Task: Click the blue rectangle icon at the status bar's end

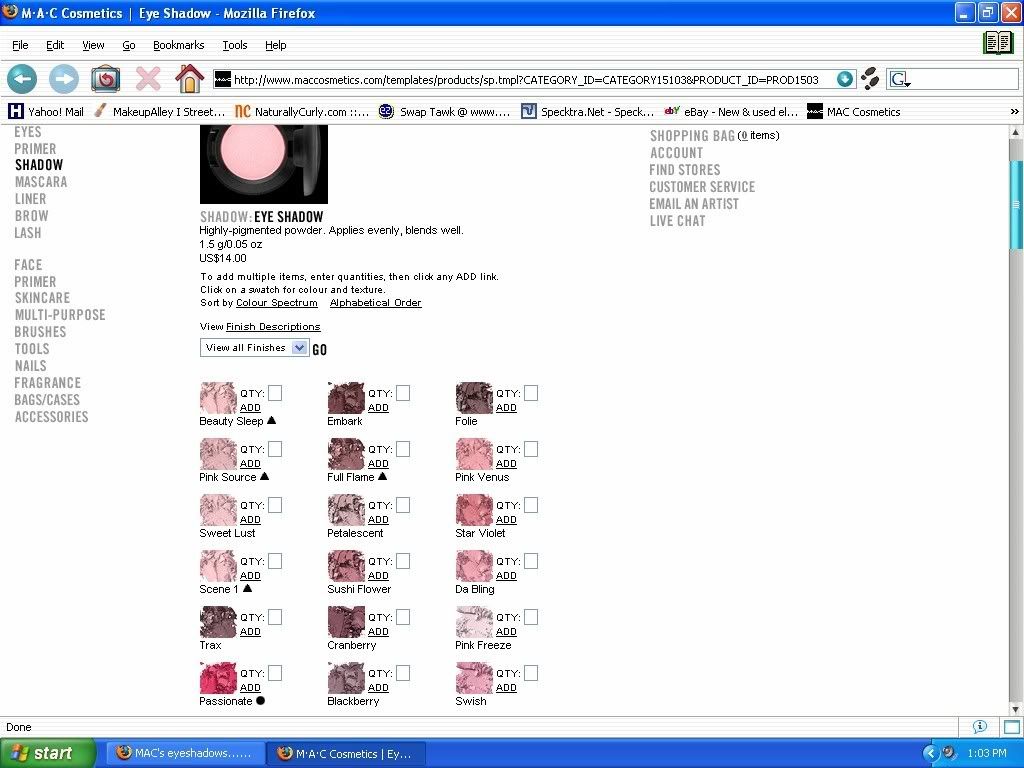Action: point(1012,727)
